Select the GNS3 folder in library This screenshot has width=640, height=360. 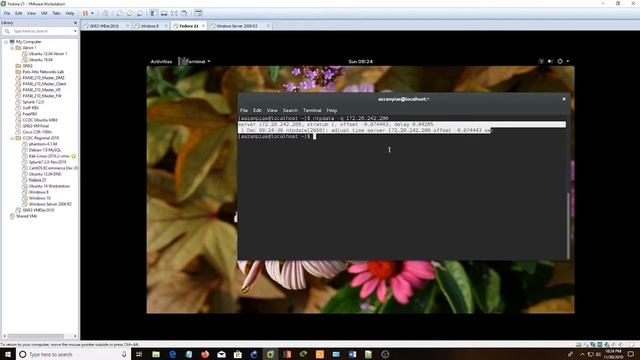[x=27, y=66]
